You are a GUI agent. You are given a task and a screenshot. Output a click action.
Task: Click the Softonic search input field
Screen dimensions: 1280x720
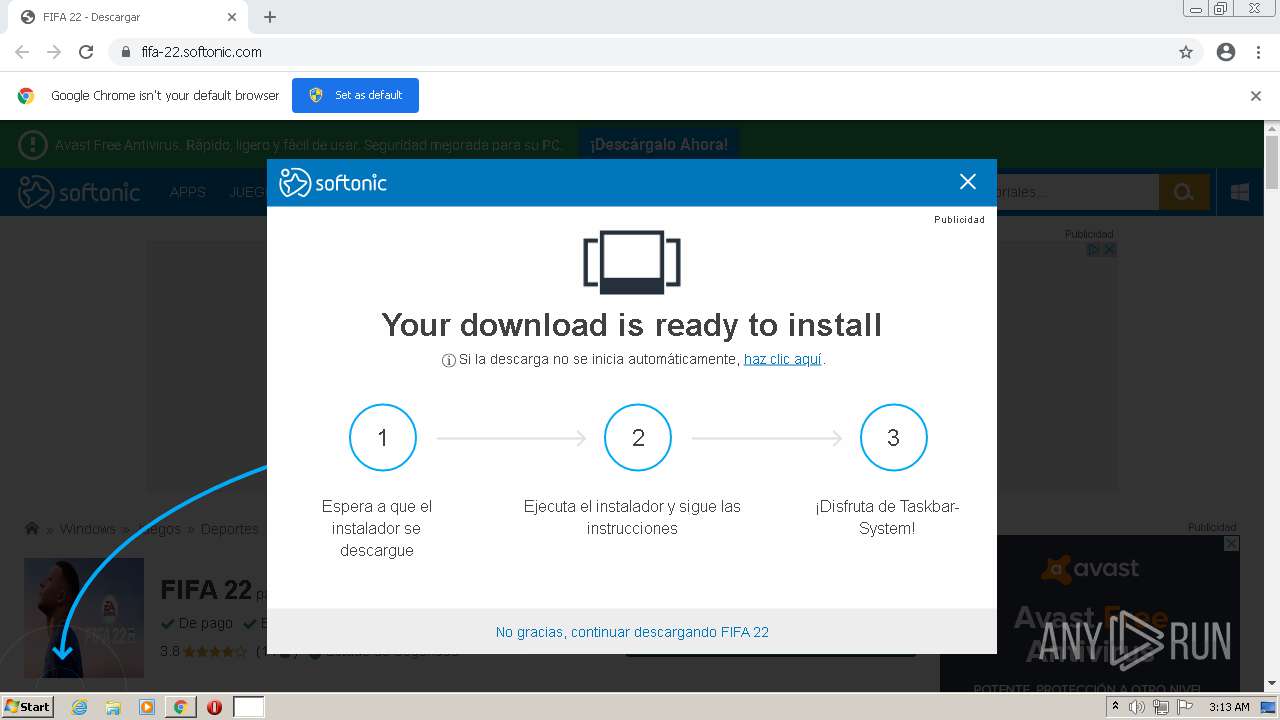(x=1077, y=192)
